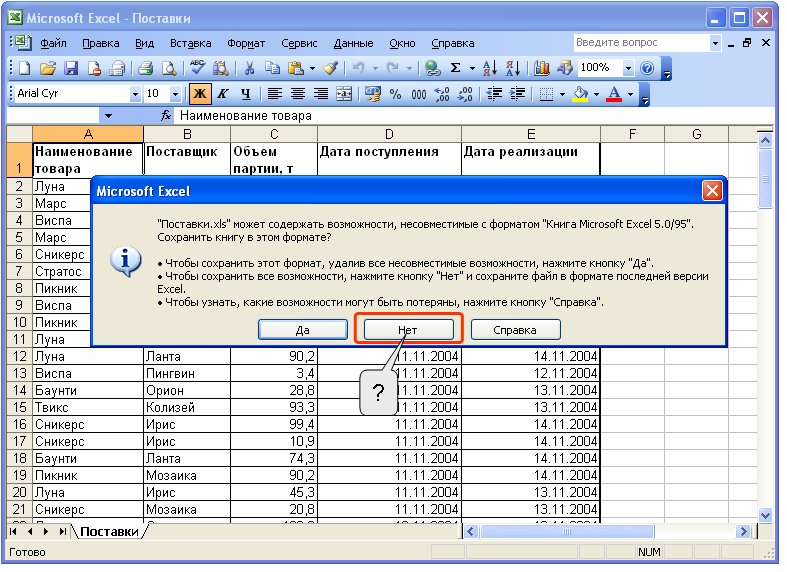Viewport: 787px width, 572px height.
Task: Close the Microsoft Excel dialog
Action: pyautogui.click(x=712, y=191)
